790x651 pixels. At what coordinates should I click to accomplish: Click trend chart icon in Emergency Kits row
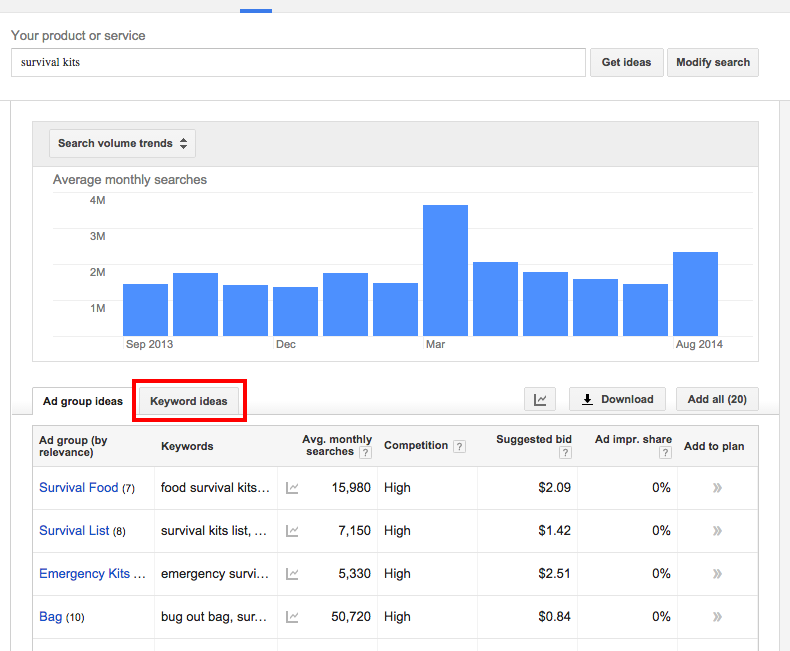(x=292, y=574)
